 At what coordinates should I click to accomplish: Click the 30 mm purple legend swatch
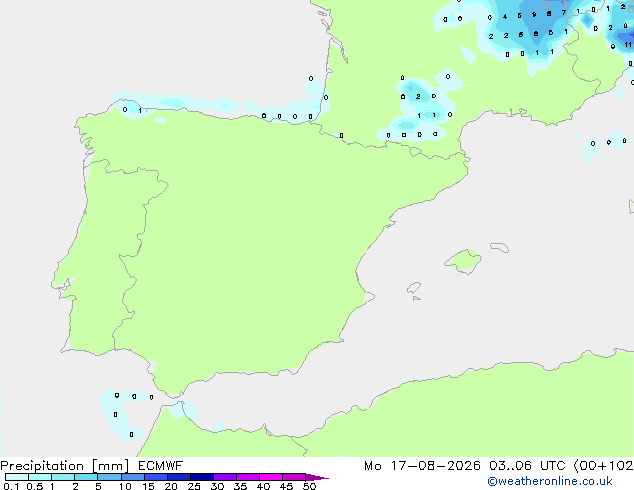224,477
